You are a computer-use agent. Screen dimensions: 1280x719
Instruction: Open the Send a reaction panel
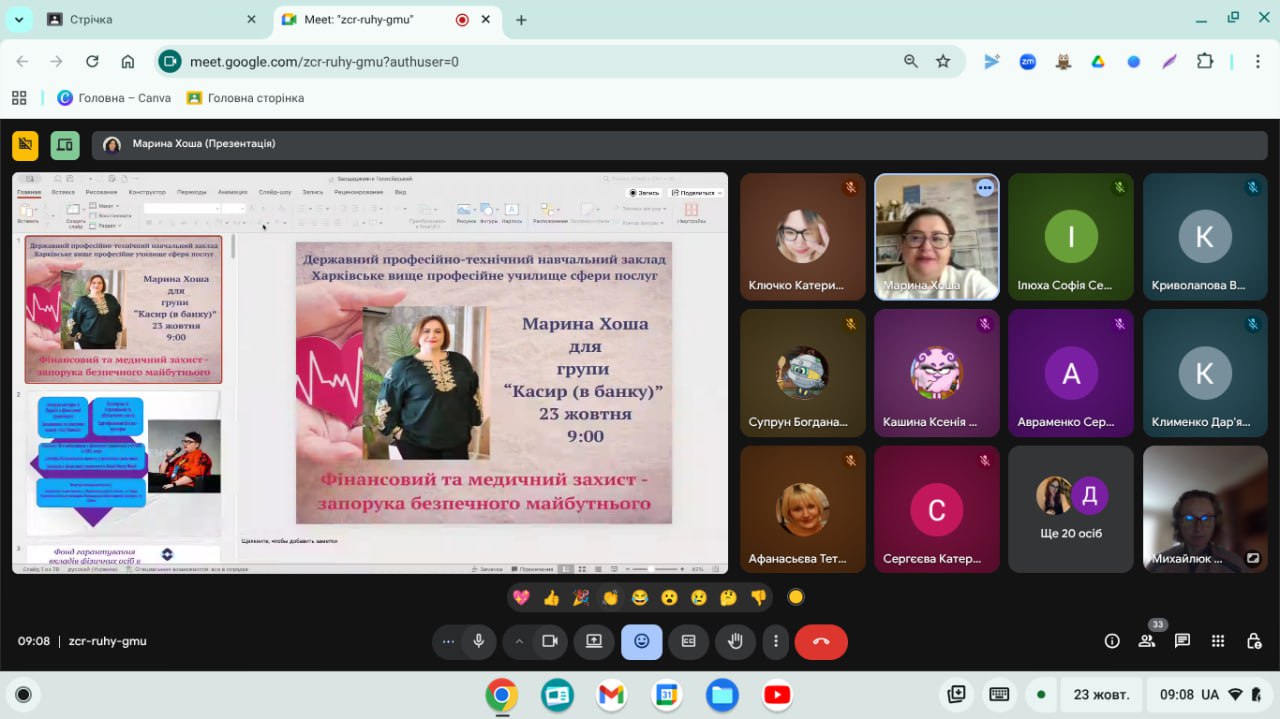[x=641, y=642]
